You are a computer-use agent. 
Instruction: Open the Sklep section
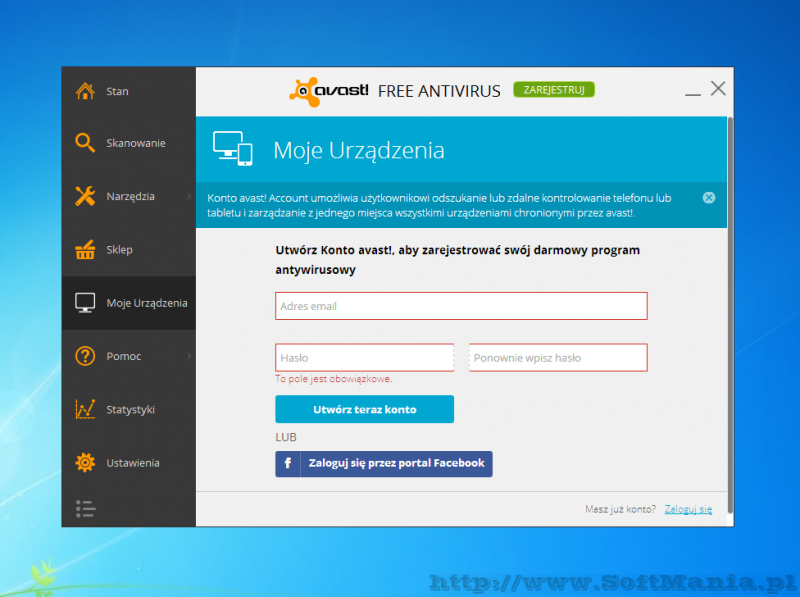[x=119, y=250]
